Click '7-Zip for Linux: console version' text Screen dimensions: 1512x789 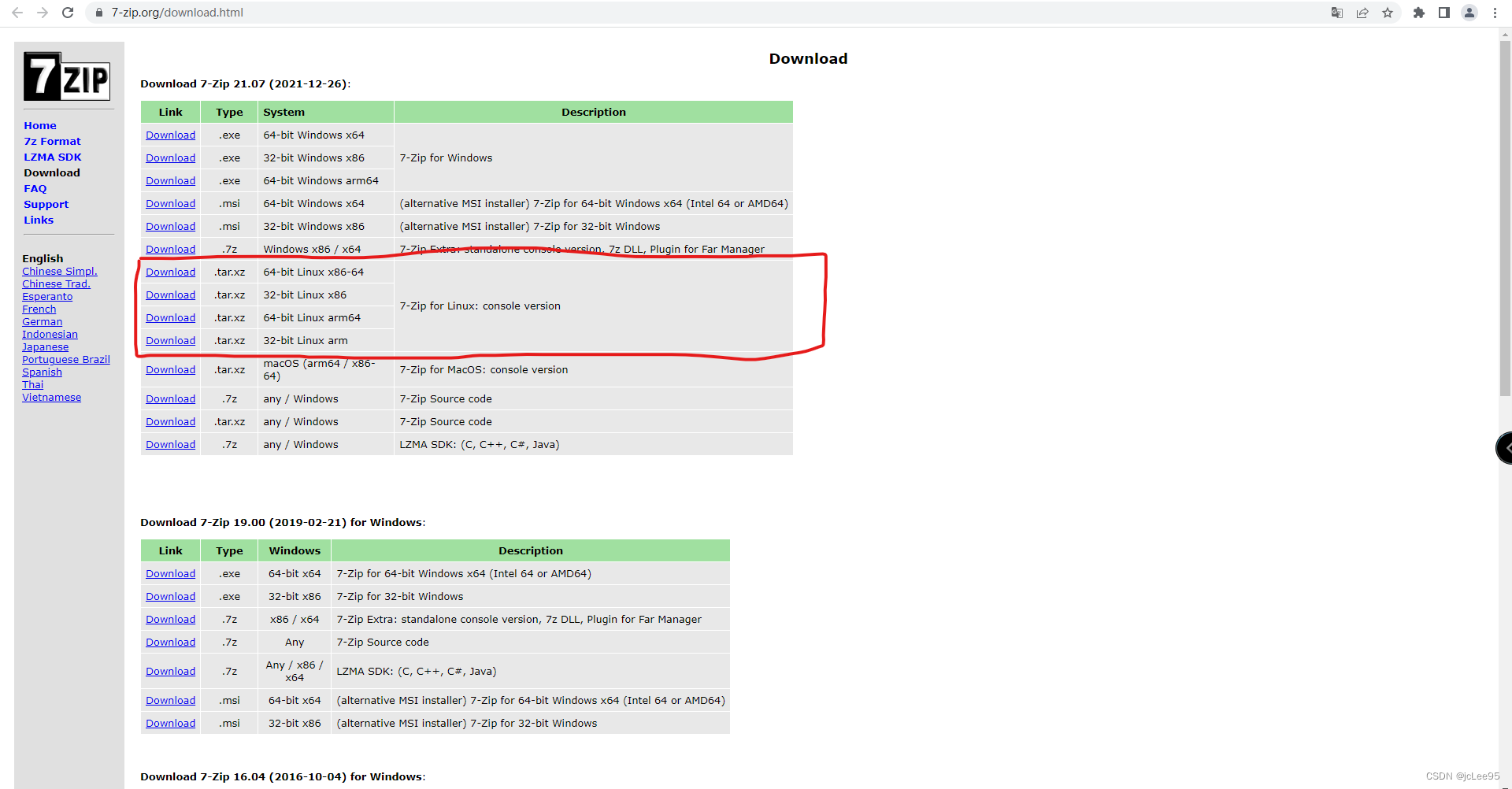pos(480,306)
